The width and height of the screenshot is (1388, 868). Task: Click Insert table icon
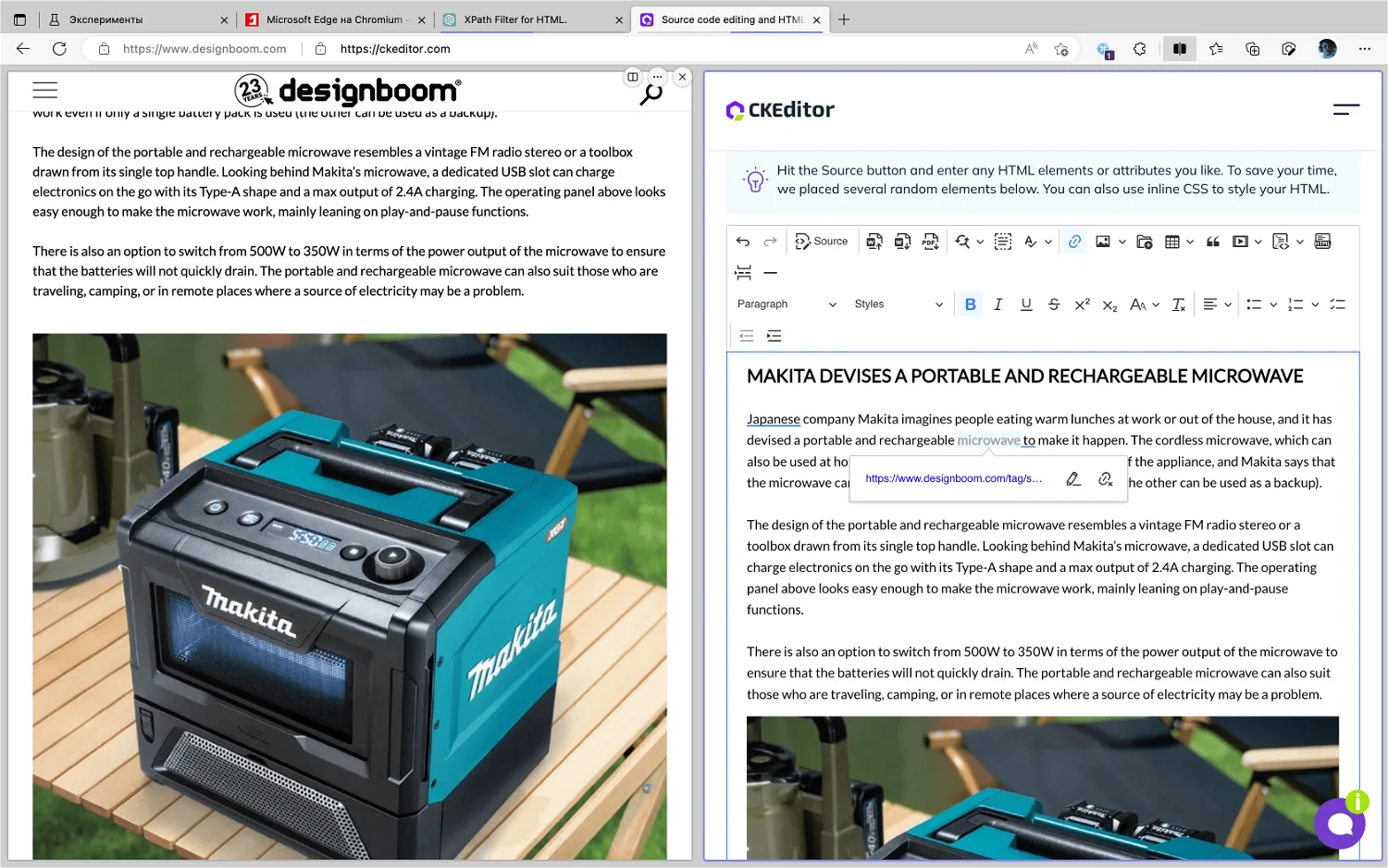pos(1172,242)
